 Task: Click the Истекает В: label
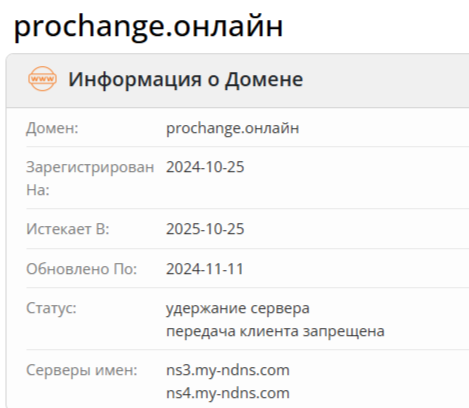point(68,229)
